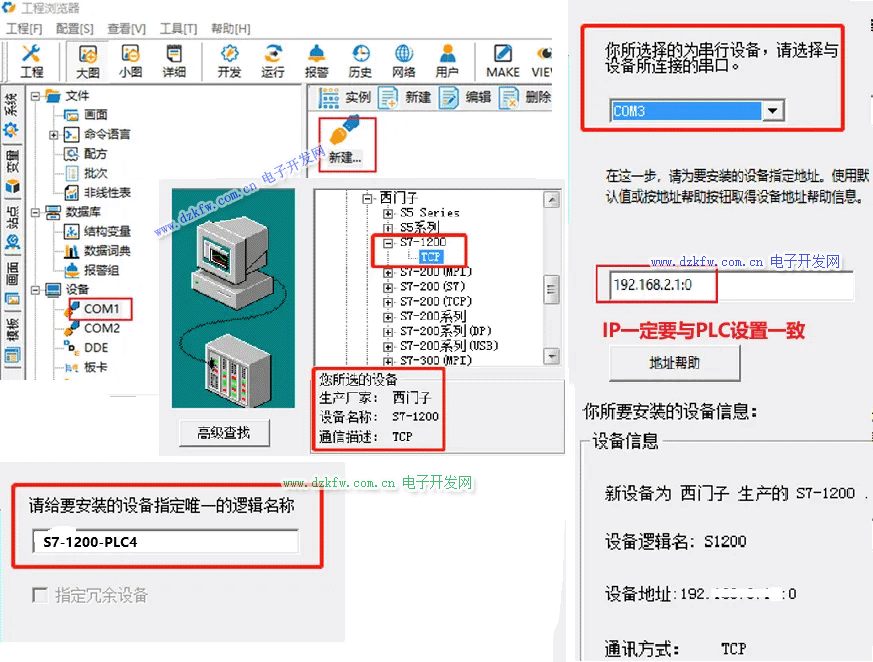Click the 新建 toolbar button
The image size is (873, 662).
click(x=405, y=97)
